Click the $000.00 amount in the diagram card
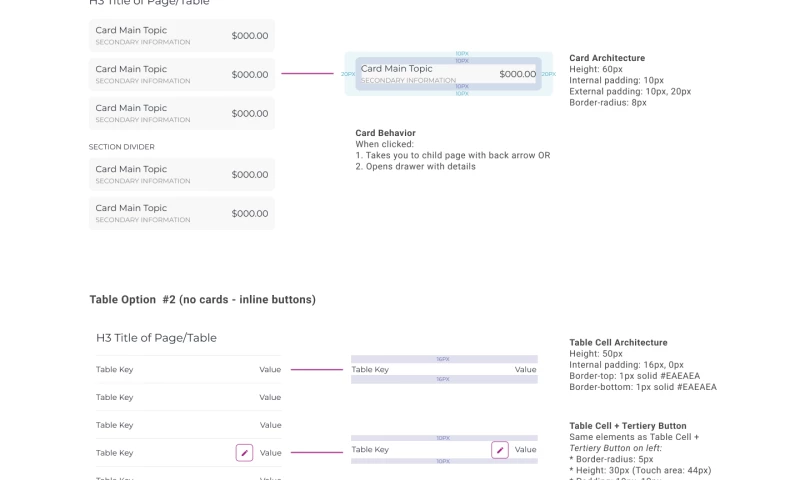 click(x=517, y=74)
